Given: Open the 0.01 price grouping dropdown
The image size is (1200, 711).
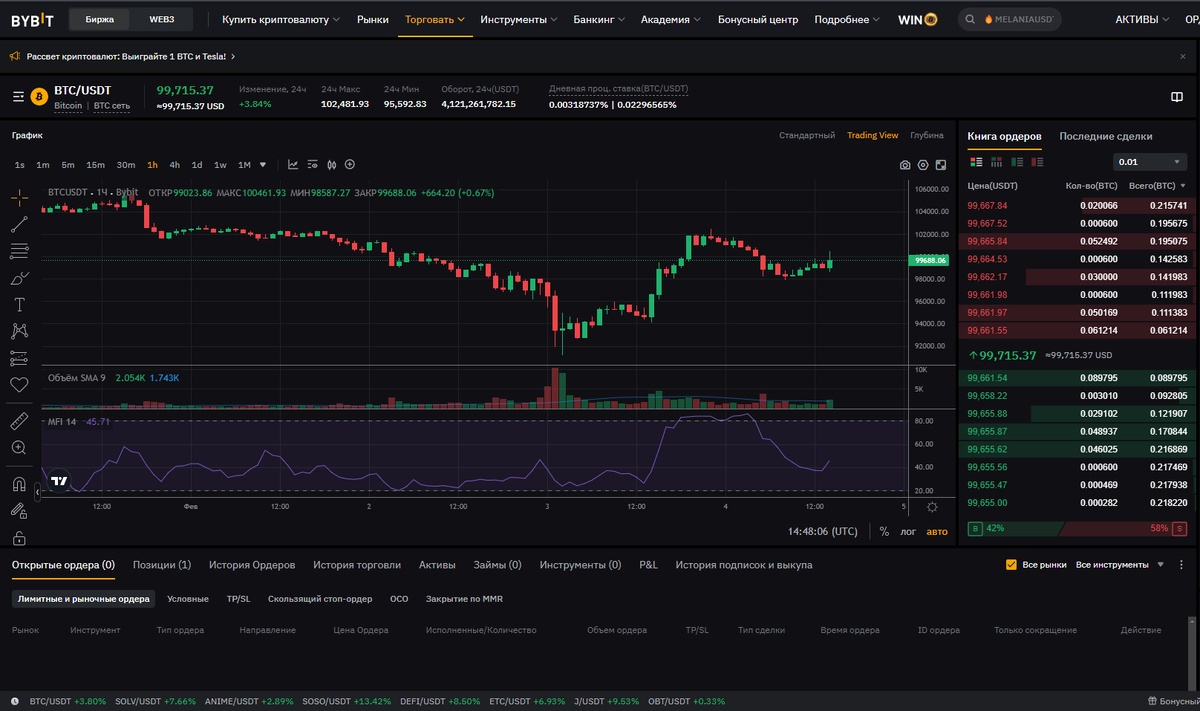Looking at the screenshot, I should click(1150, 162).
